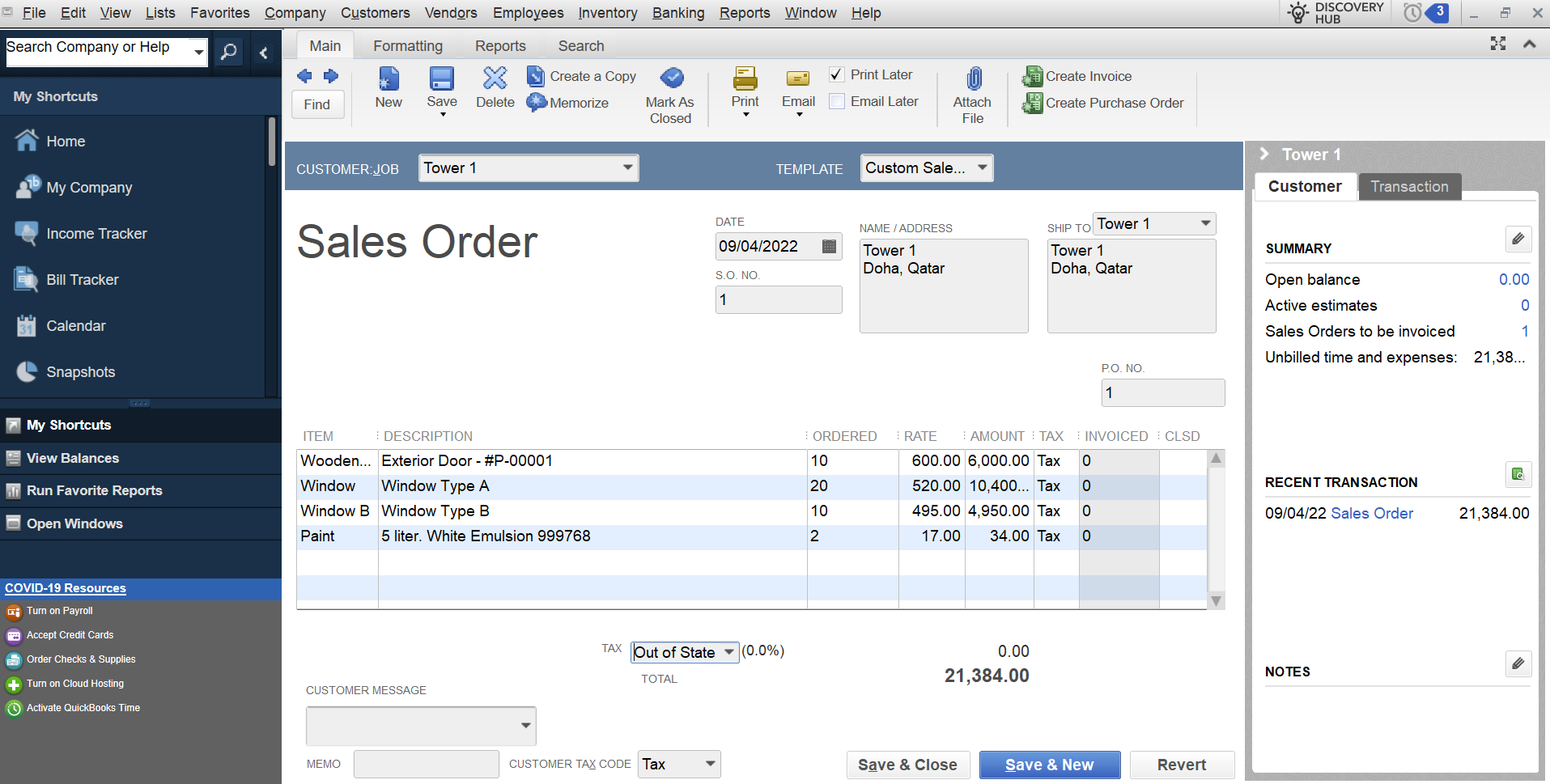This screenshot has height=784, width=1550.
Task: Open reminders clock with 3 alerts
Action: click(x=1425, y=13)
